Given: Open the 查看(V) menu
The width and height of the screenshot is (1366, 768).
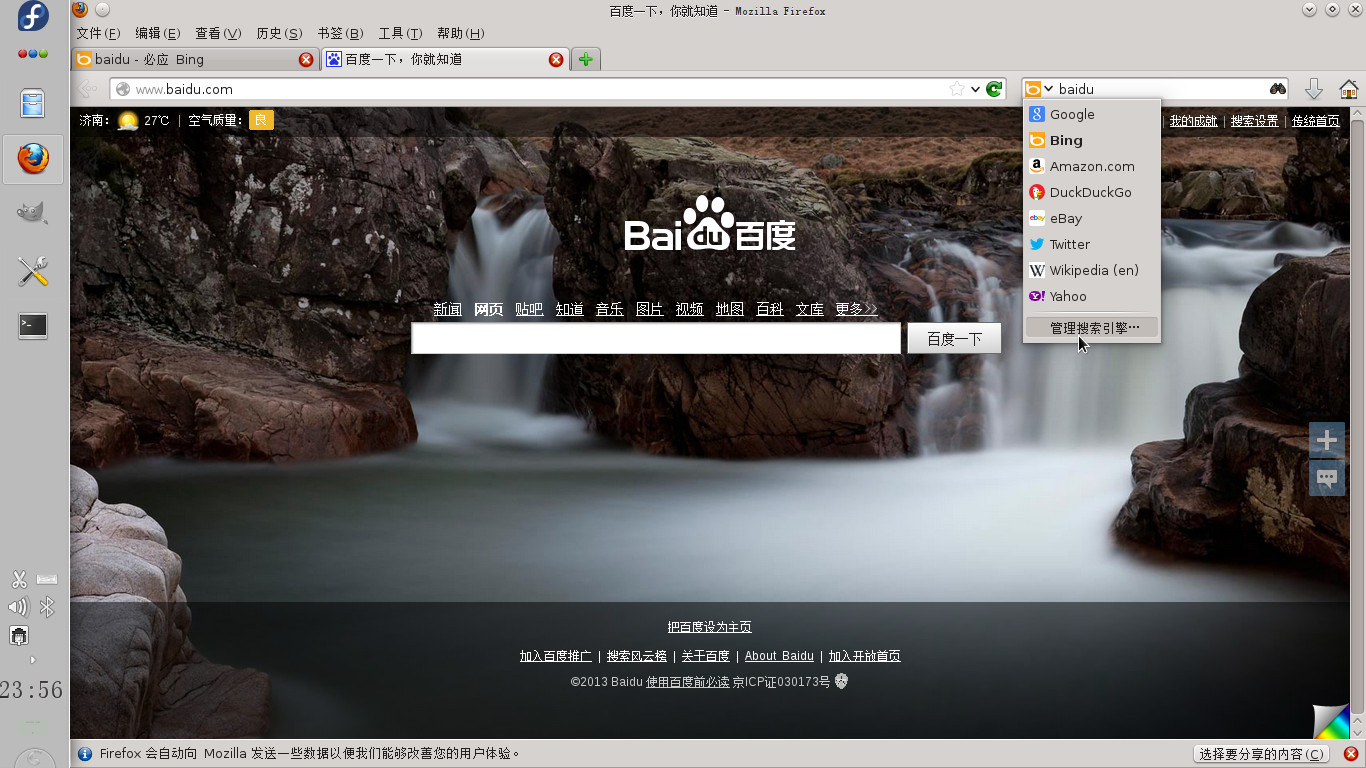Looking at the screenshot, I should coord(218,33).
